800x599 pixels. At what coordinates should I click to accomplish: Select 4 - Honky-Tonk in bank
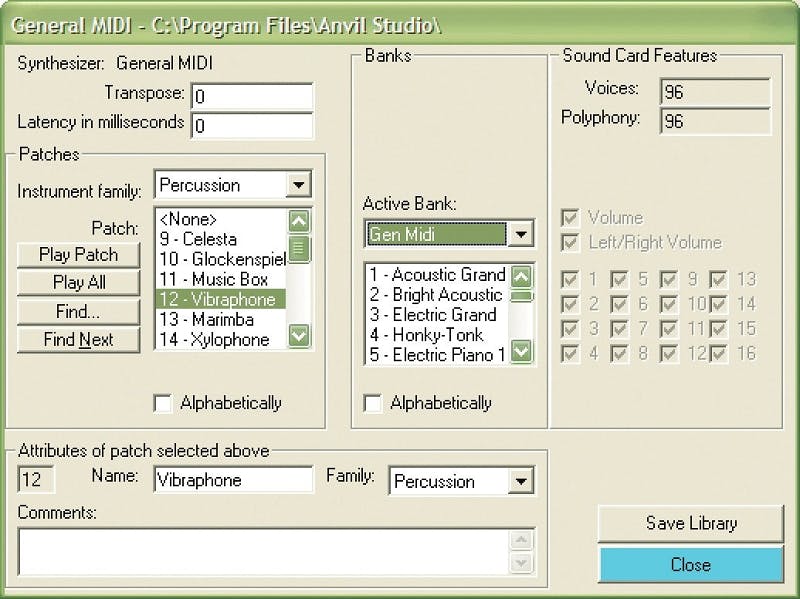437,335
